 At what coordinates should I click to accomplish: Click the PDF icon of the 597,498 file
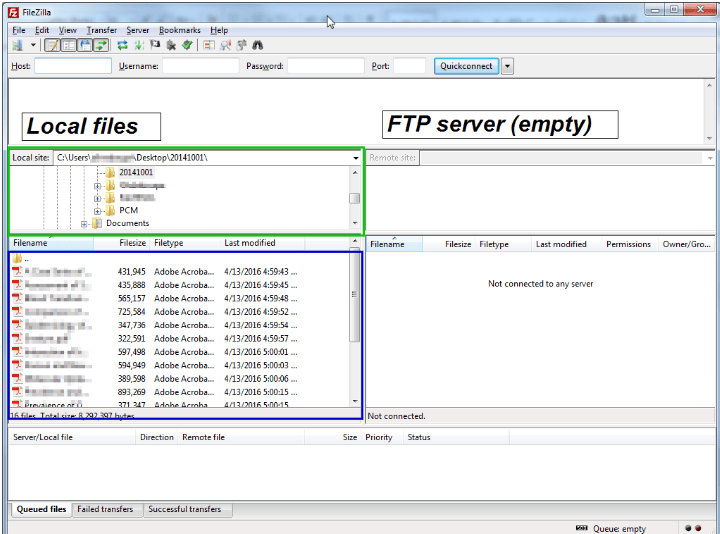click(17, 351)
